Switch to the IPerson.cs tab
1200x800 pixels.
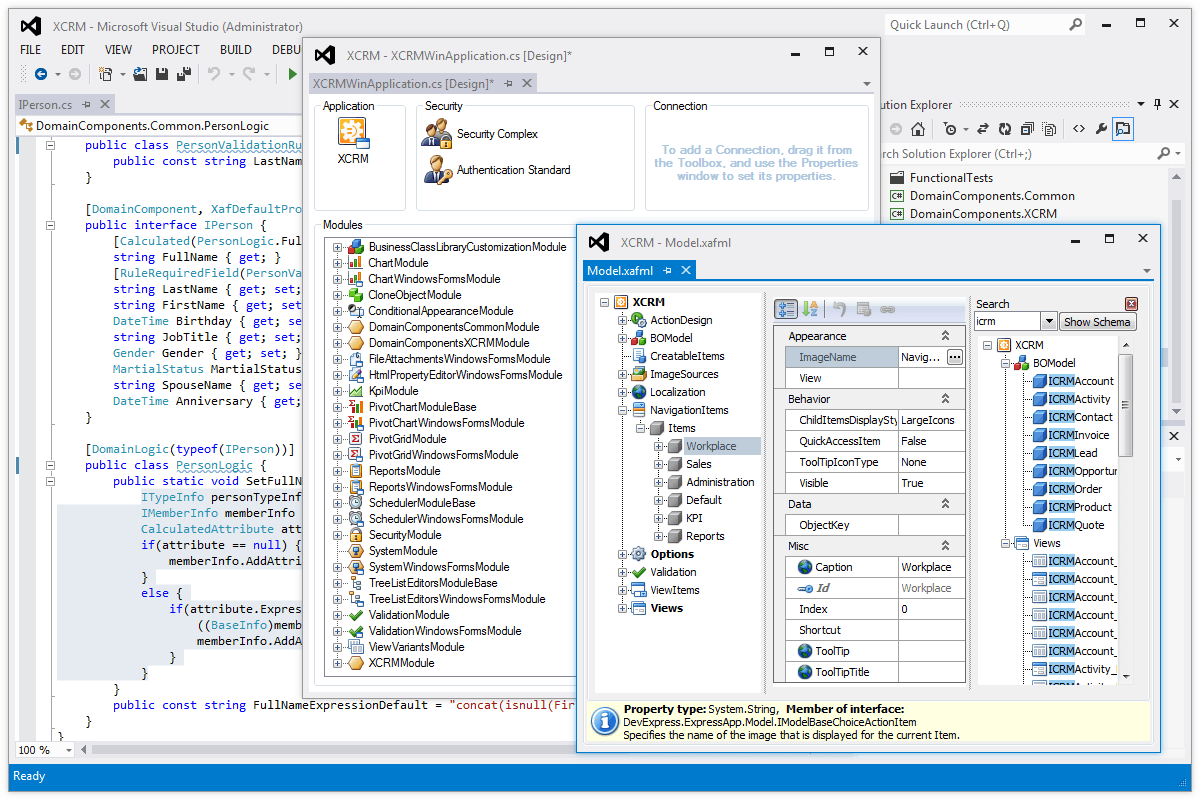[x=46, y=104]
